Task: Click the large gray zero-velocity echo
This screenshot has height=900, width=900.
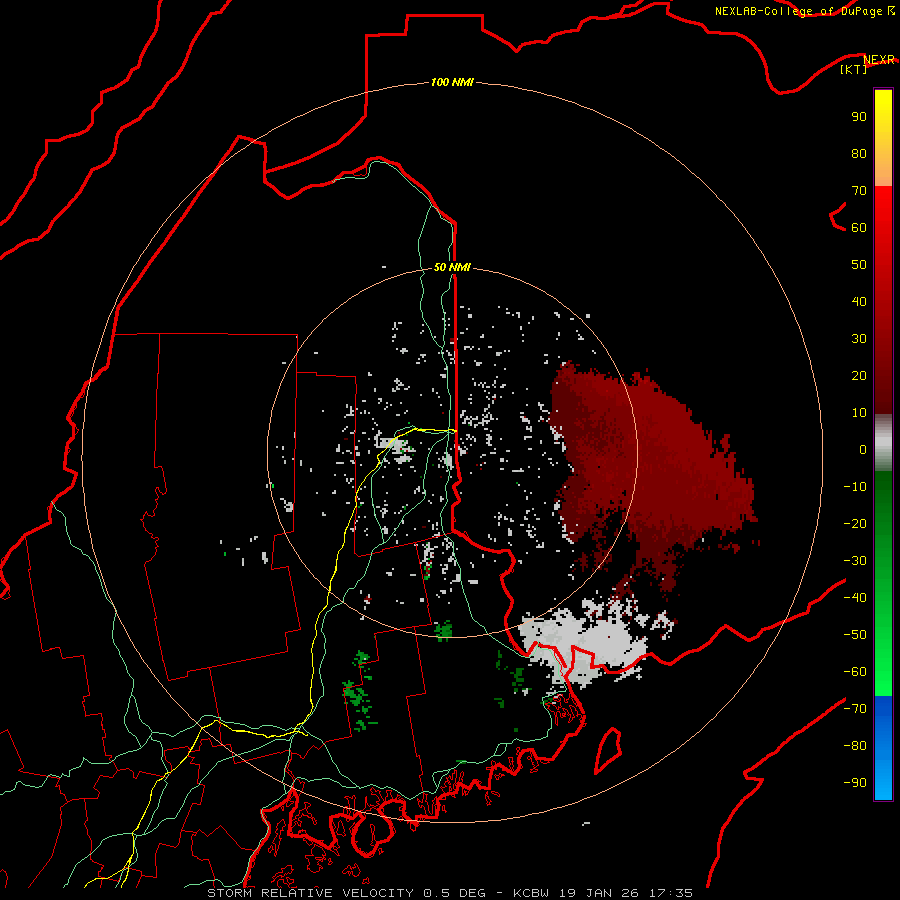Action: tap(591, 640)
